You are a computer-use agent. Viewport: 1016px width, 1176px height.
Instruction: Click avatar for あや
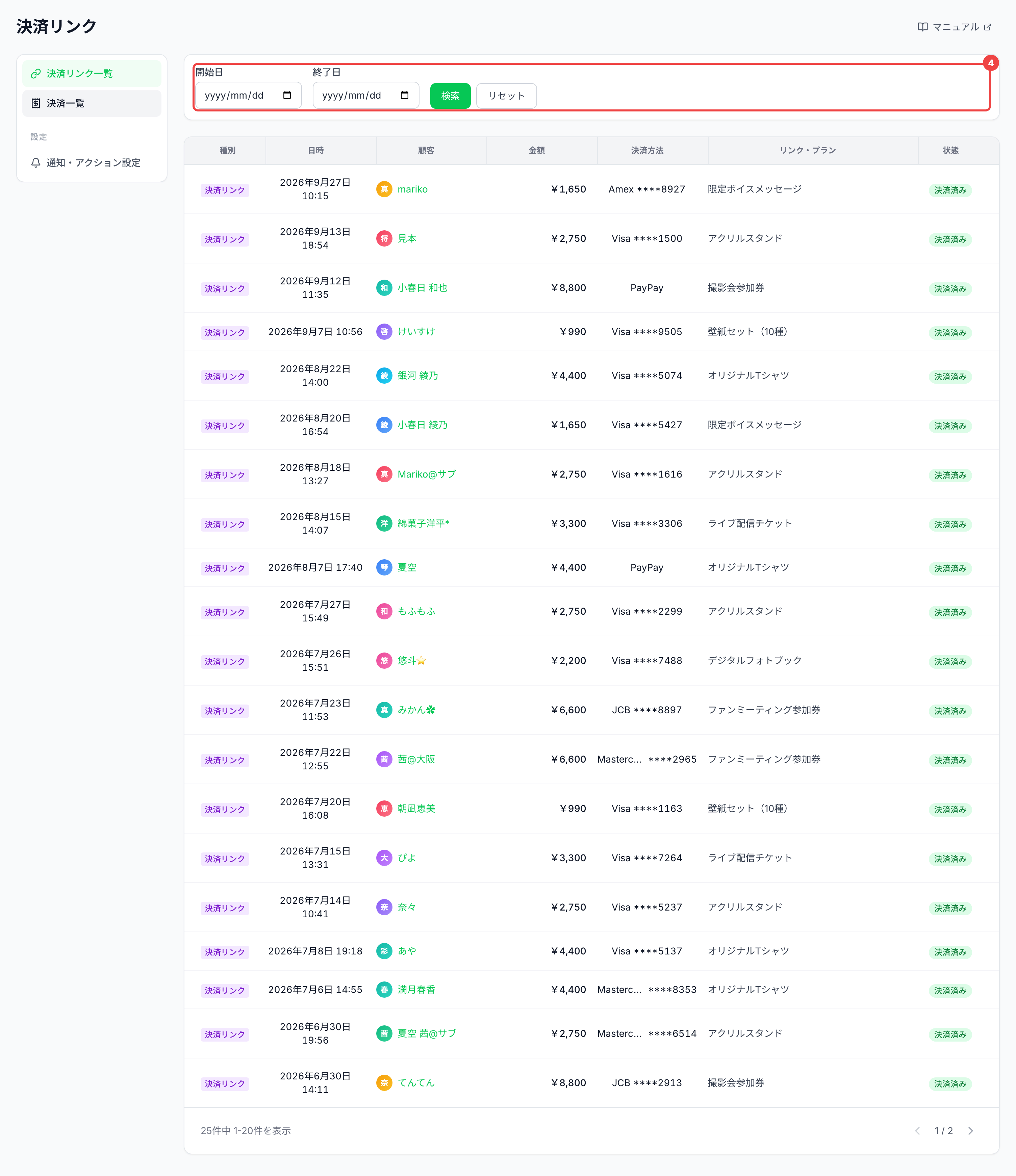[x=384, y=951]
